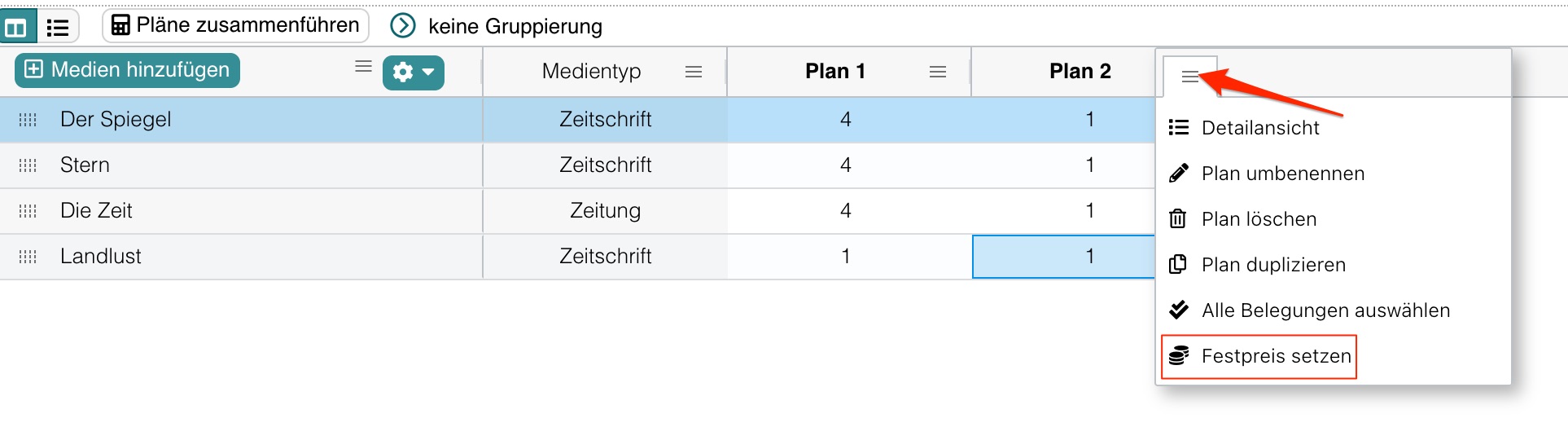Expand the keine Gruppierung selector
The height and width of the screenshot is (427, 1568).
(402, 26)
